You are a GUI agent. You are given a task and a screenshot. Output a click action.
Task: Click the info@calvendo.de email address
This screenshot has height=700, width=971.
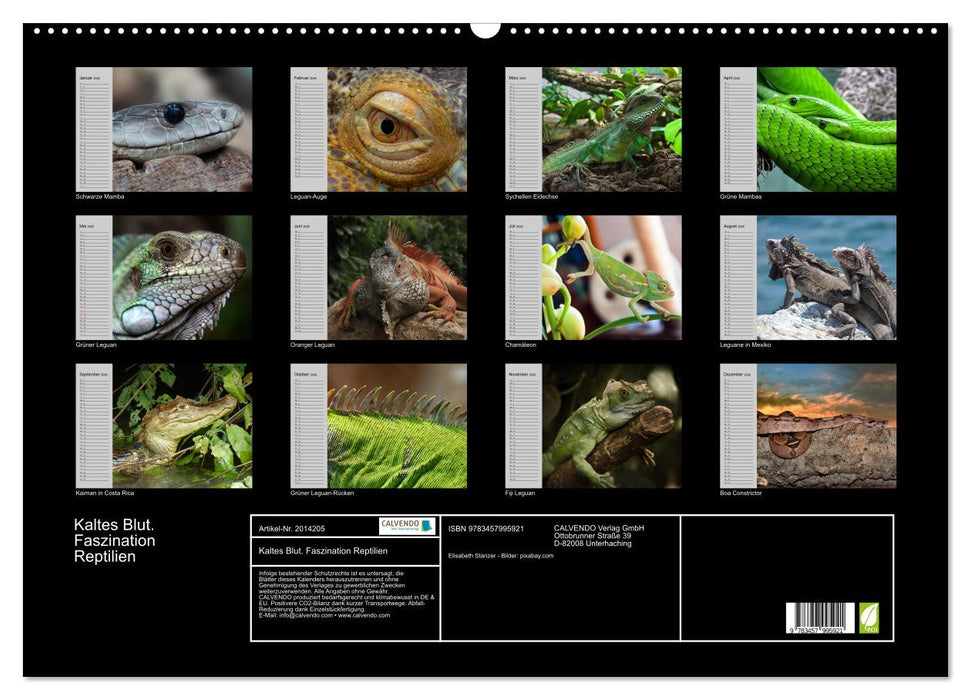pyautogui.click(x=297, y=617)
